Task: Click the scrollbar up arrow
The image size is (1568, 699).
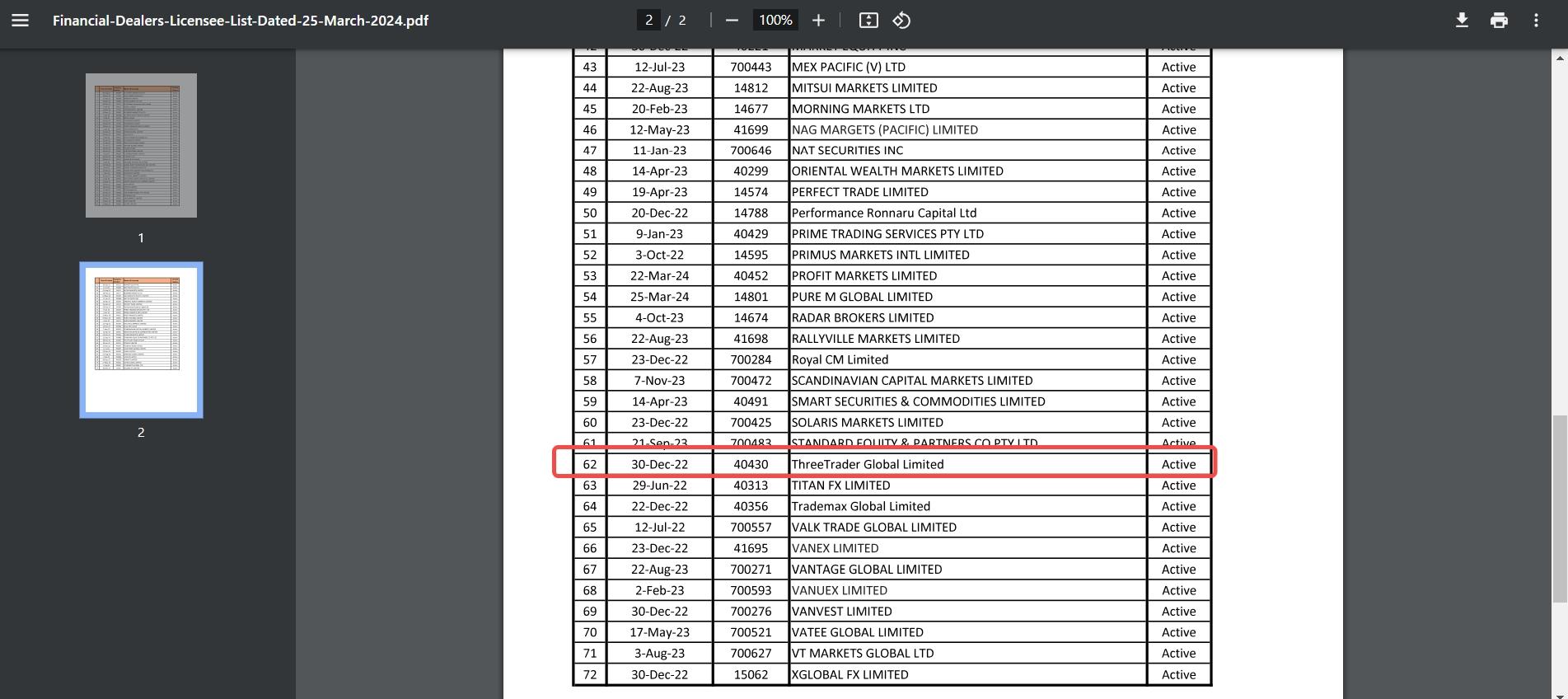Action: click(1559, 58)
